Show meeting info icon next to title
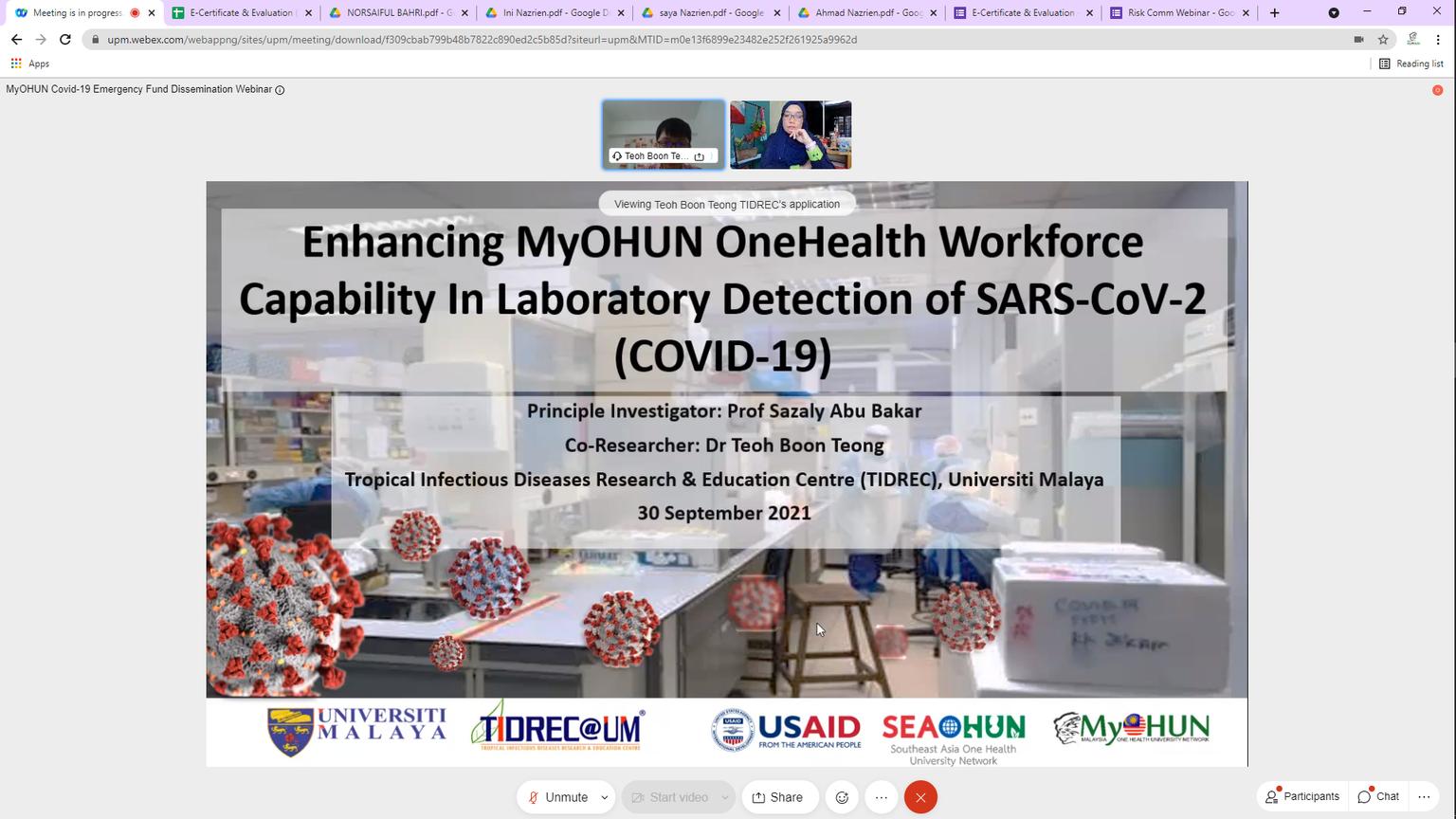 click(x=280, y=90)
